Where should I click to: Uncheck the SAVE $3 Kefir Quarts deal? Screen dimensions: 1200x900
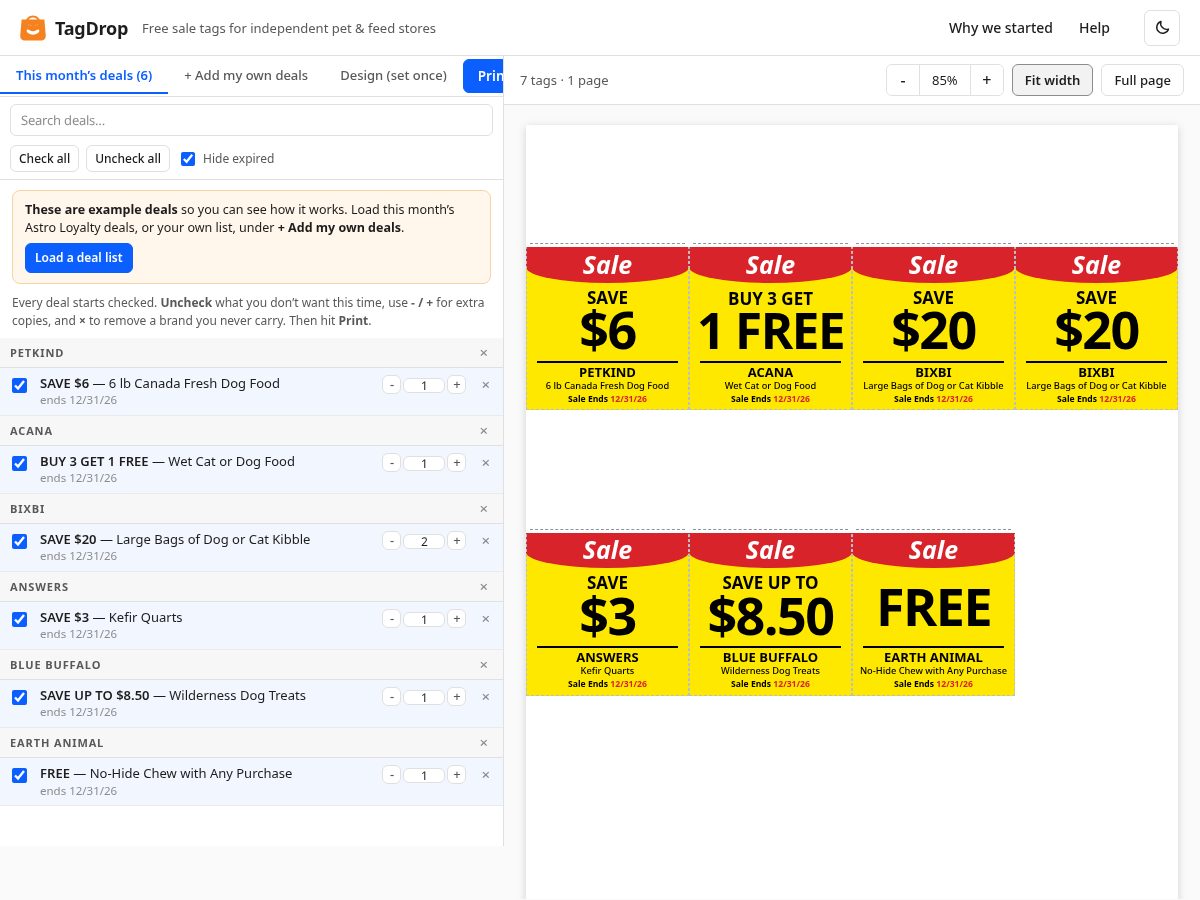click(19, 619)
